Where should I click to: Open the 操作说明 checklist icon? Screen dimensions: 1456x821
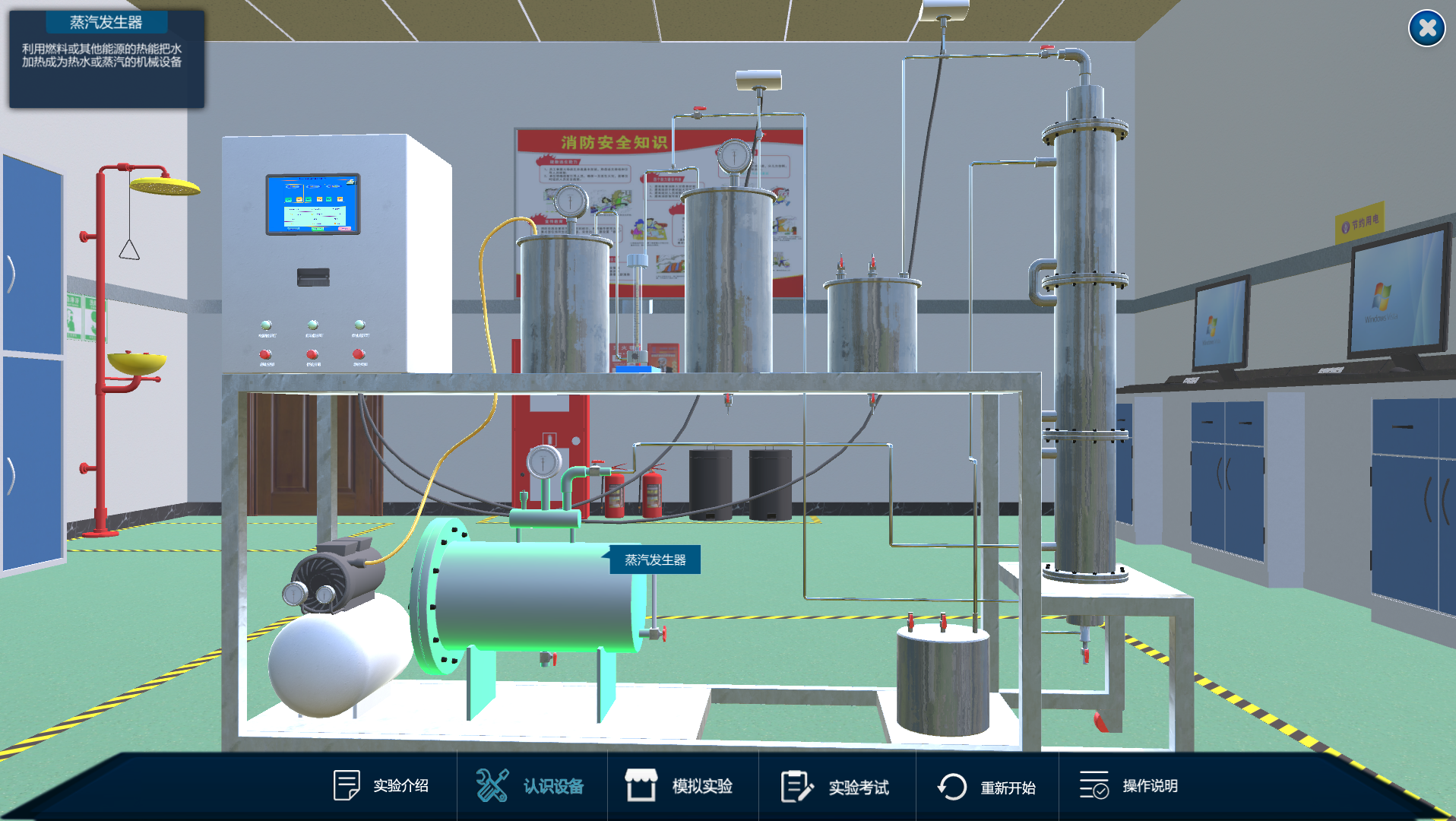click(1094, 785)
